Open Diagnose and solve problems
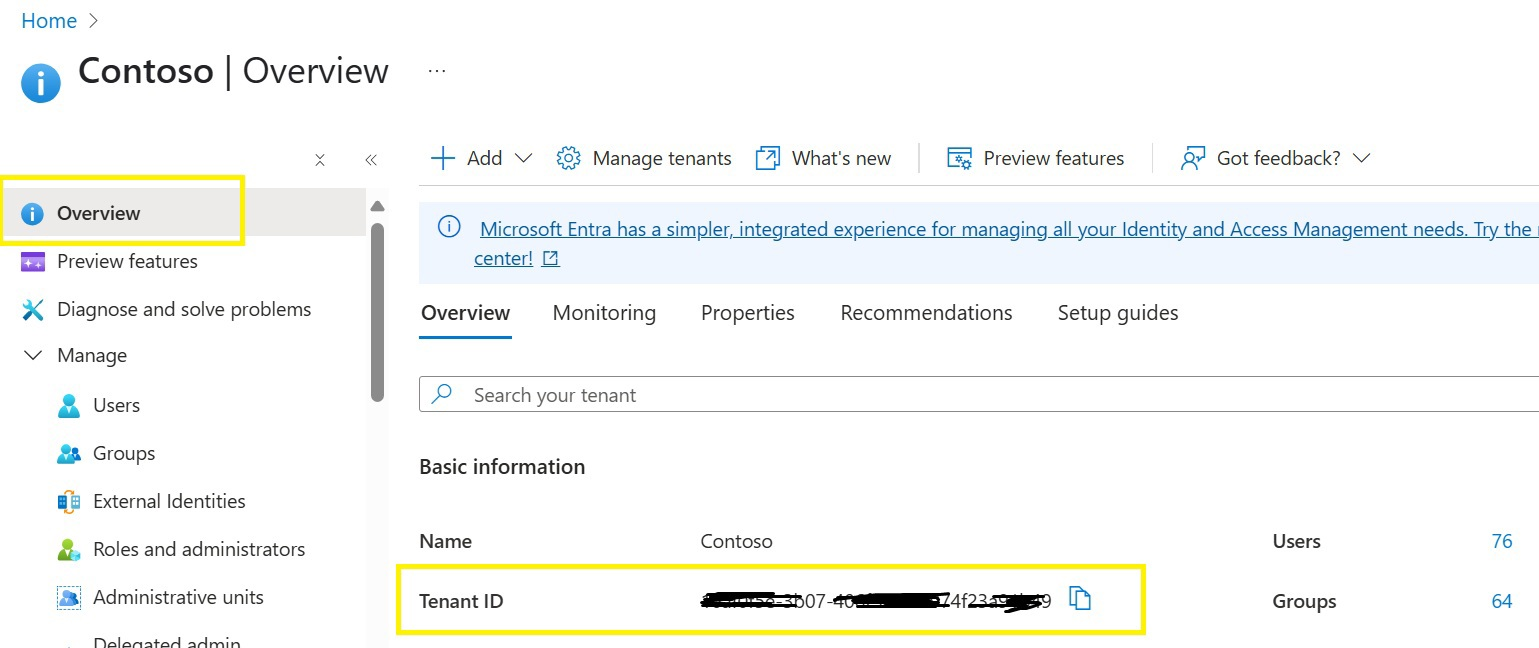 pyautogui.click(x=184, y=309)
